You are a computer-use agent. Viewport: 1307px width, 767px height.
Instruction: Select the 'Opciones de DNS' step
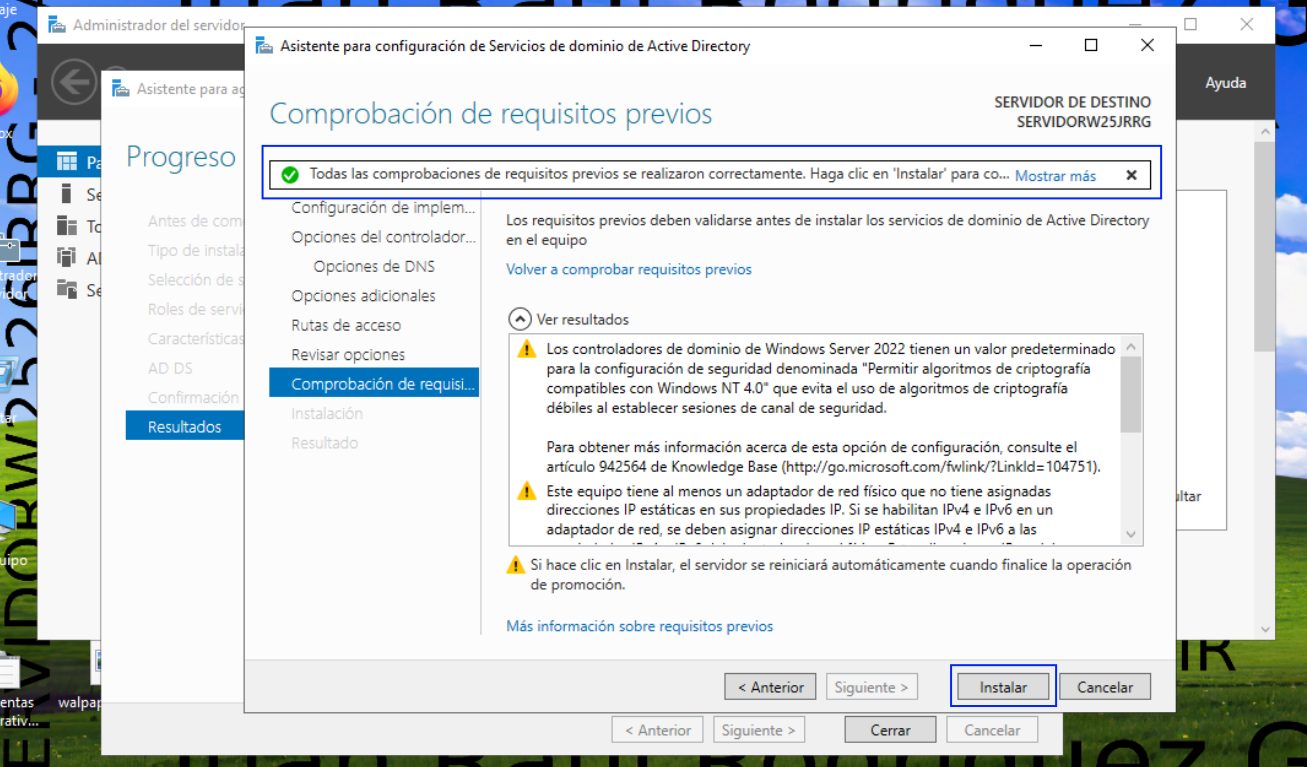(374, 267)
